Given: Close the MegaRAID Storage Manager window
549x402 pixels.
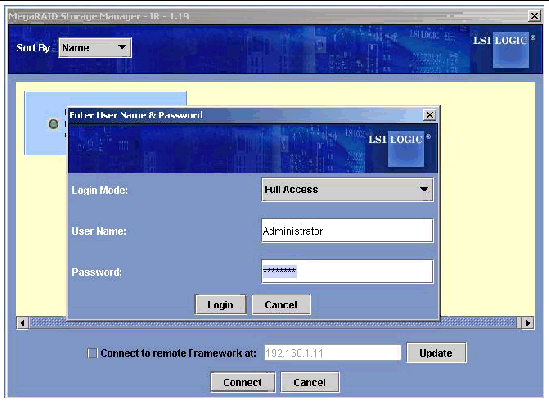Looking at the screenshot, I should 534,16.
